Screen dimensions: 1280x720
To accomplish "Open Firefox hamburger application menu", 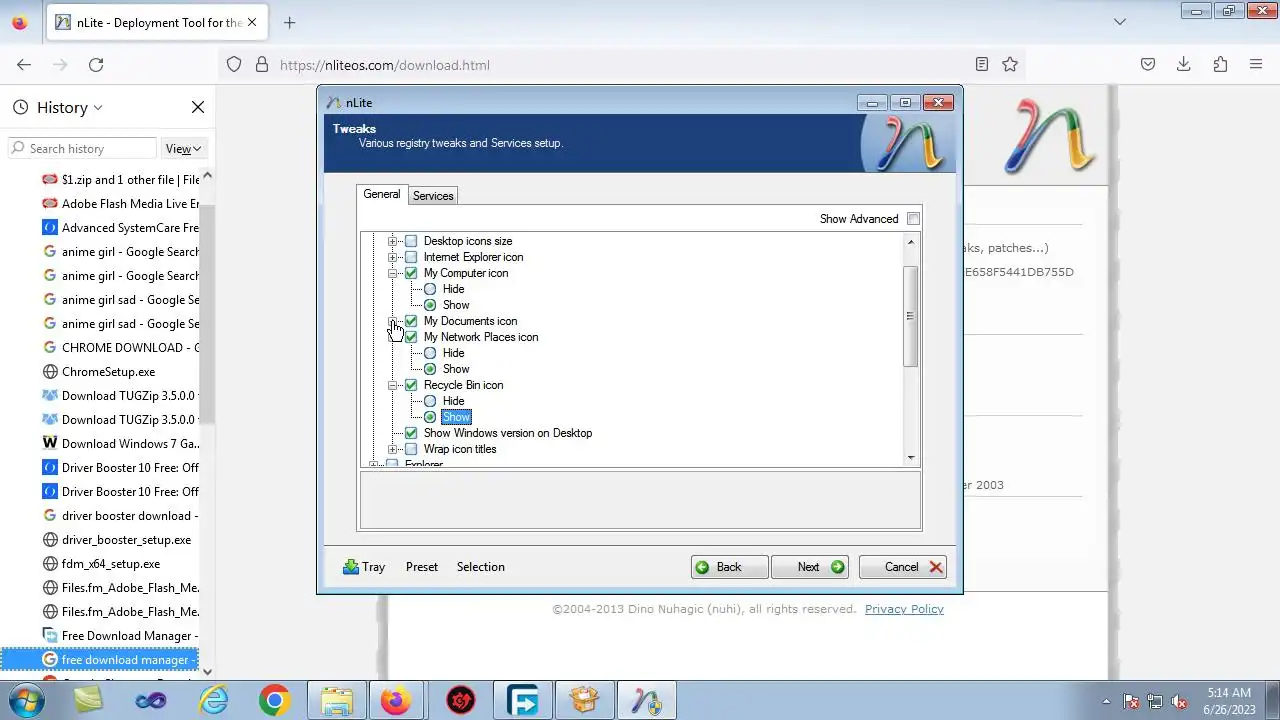I will tap(1256, 64).
